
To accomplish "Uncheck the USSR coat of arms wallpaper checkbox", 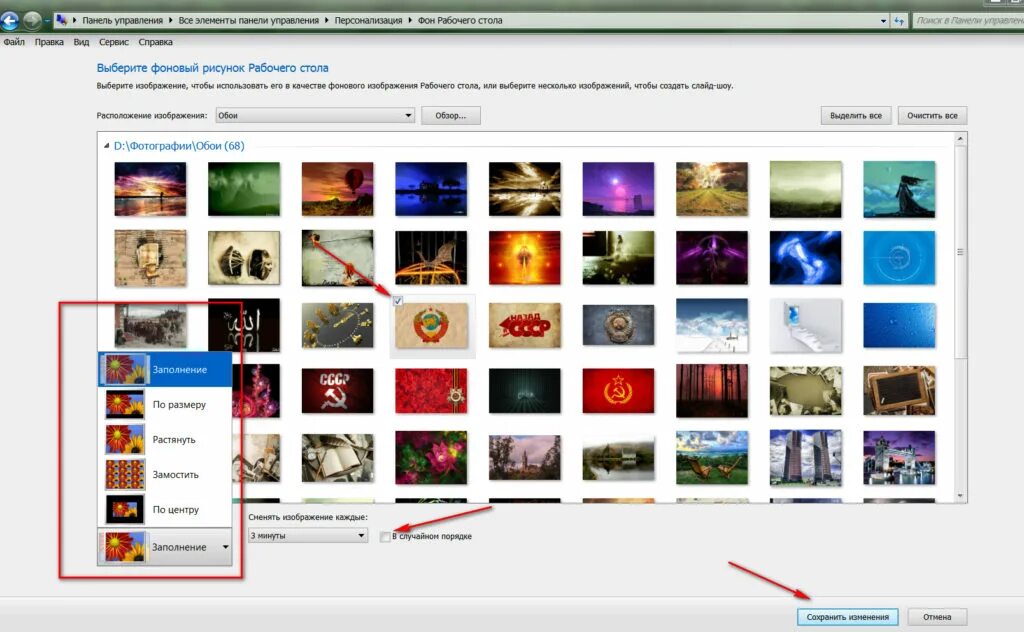I will (x=398, y=301).
